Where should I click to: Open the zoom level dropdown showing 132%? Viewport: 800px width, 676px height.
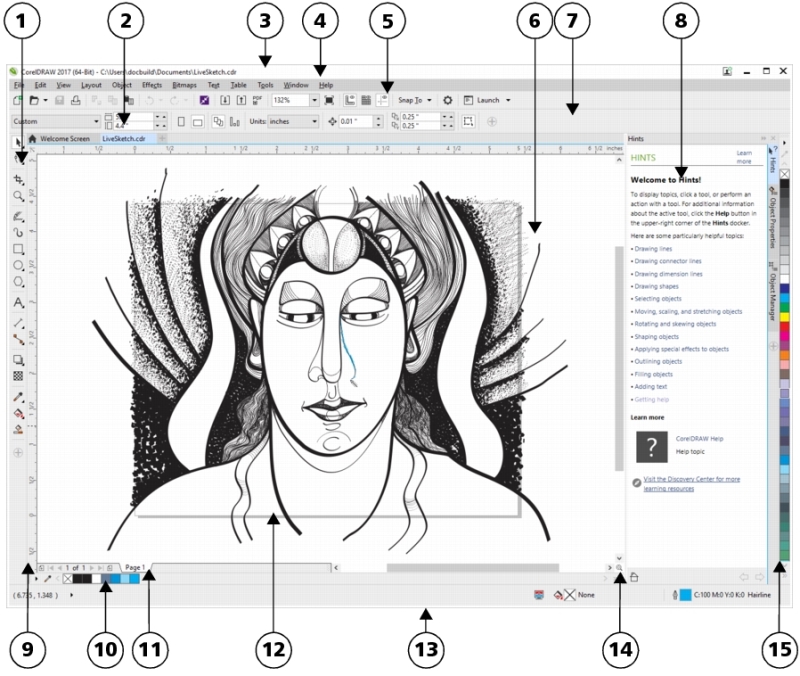tap(315, 99)
